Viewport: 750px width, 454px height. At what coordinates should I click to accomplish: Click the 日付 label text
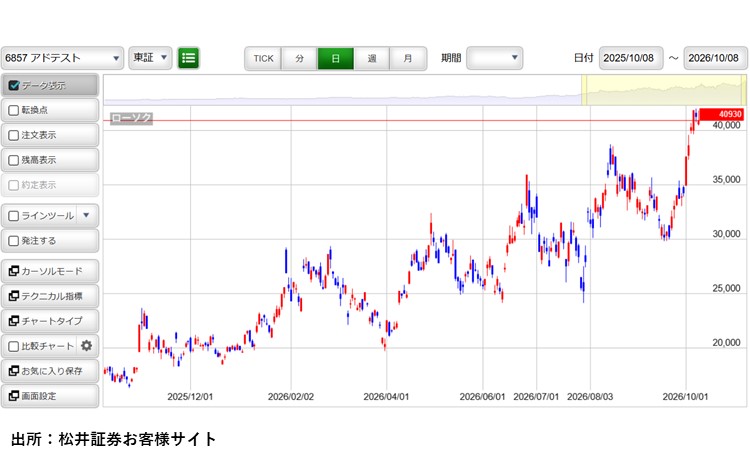[x=584, y=58]
